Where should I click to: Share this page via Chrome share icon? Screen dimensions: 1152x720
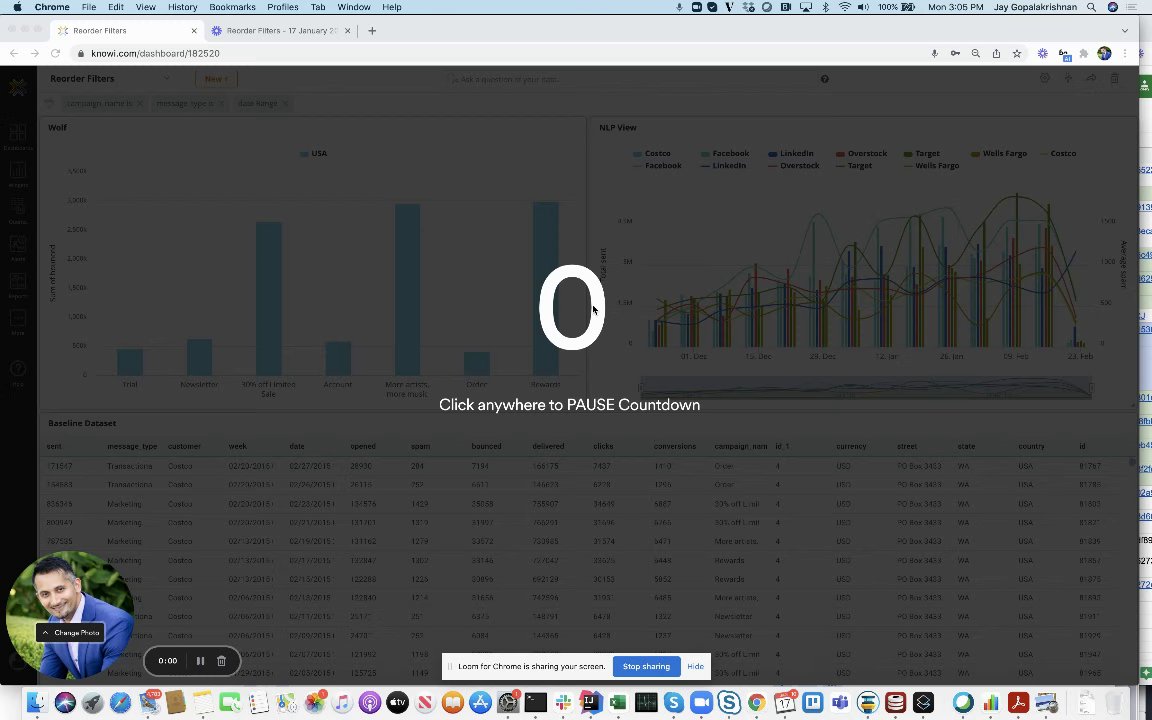996,54
